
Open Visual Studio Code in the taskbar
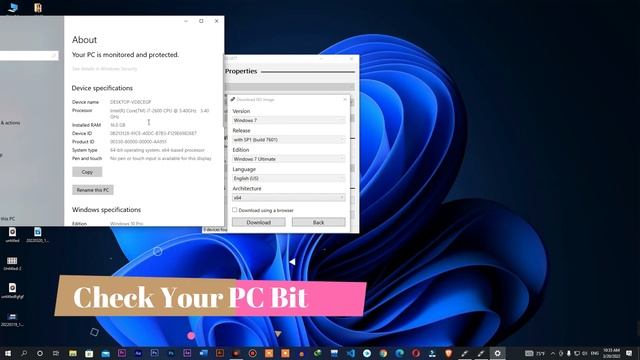[351, 353]
